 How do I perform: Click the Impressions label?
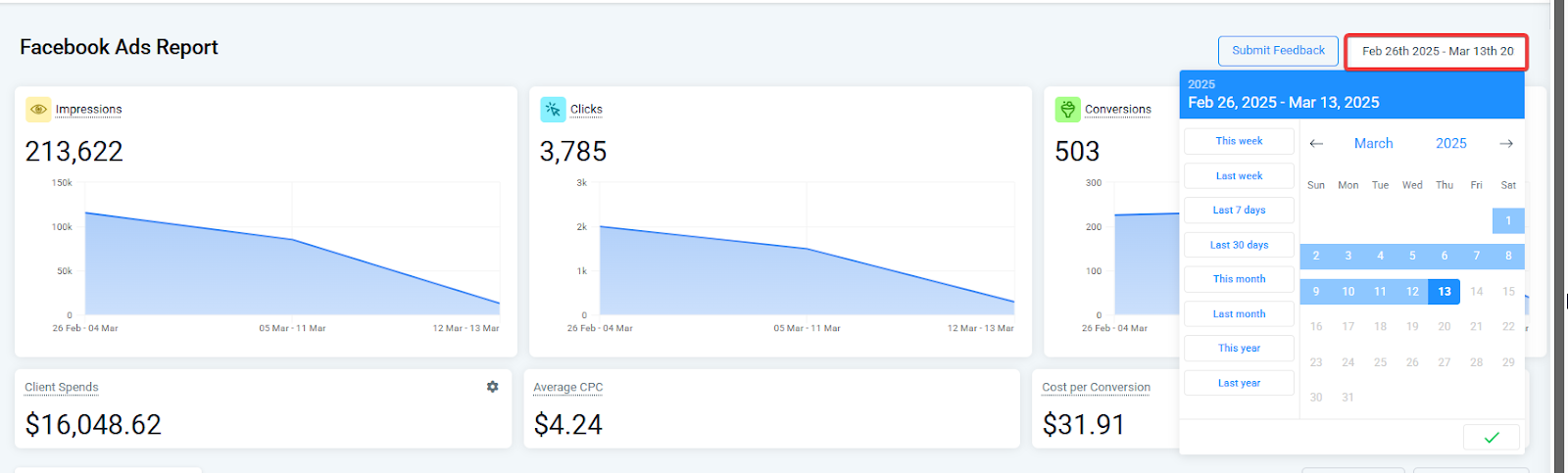[88, 110]
